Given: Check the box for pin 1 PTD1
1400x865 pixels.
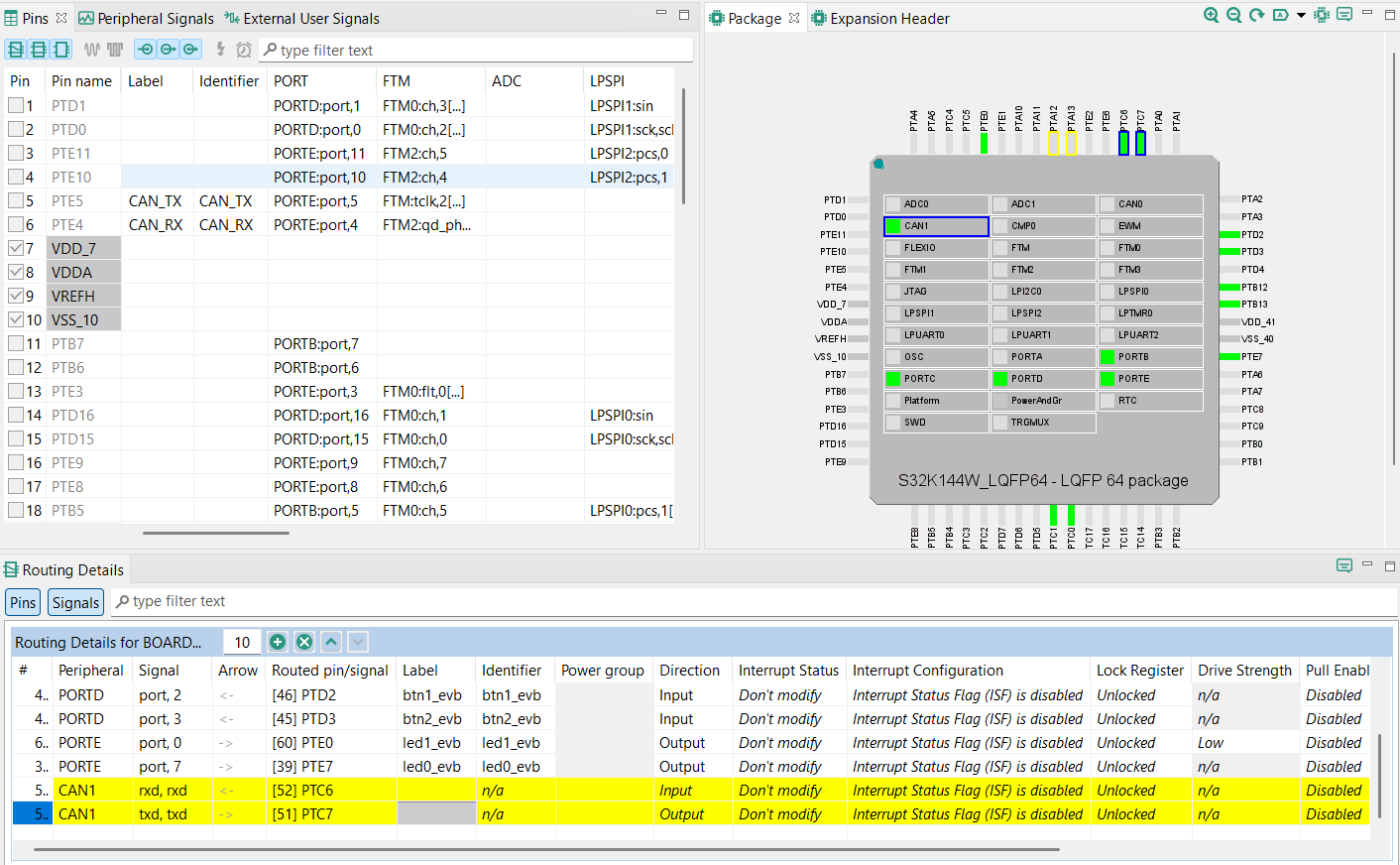Looking at the screenshot, I should coord(16,105).
